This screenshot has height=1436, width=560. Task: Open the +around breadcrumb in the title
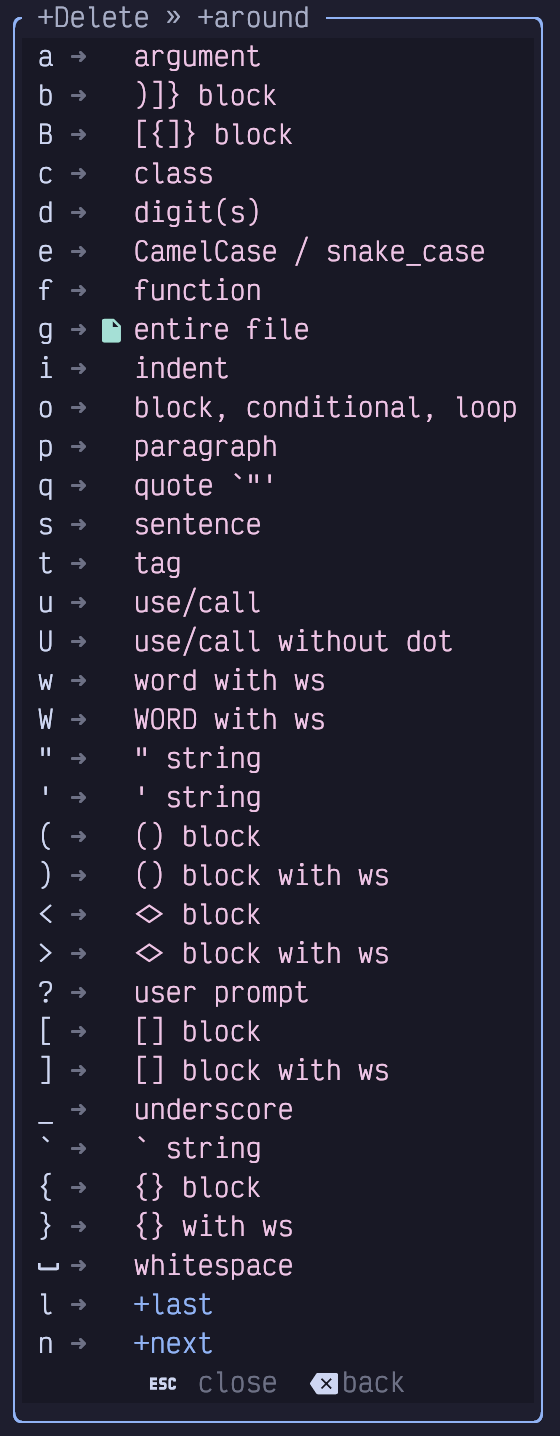click(x=253, y=18)
